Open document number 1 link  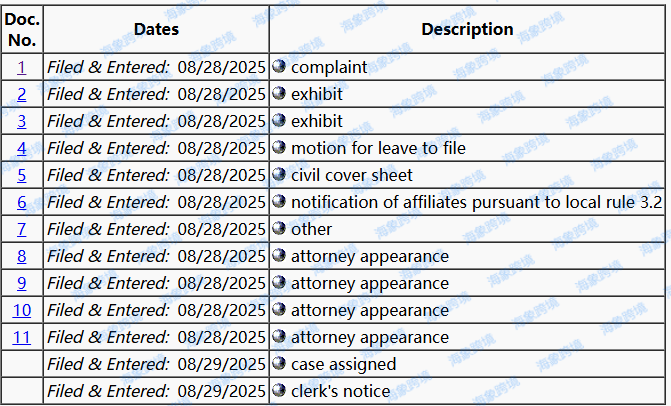[22, 68]
